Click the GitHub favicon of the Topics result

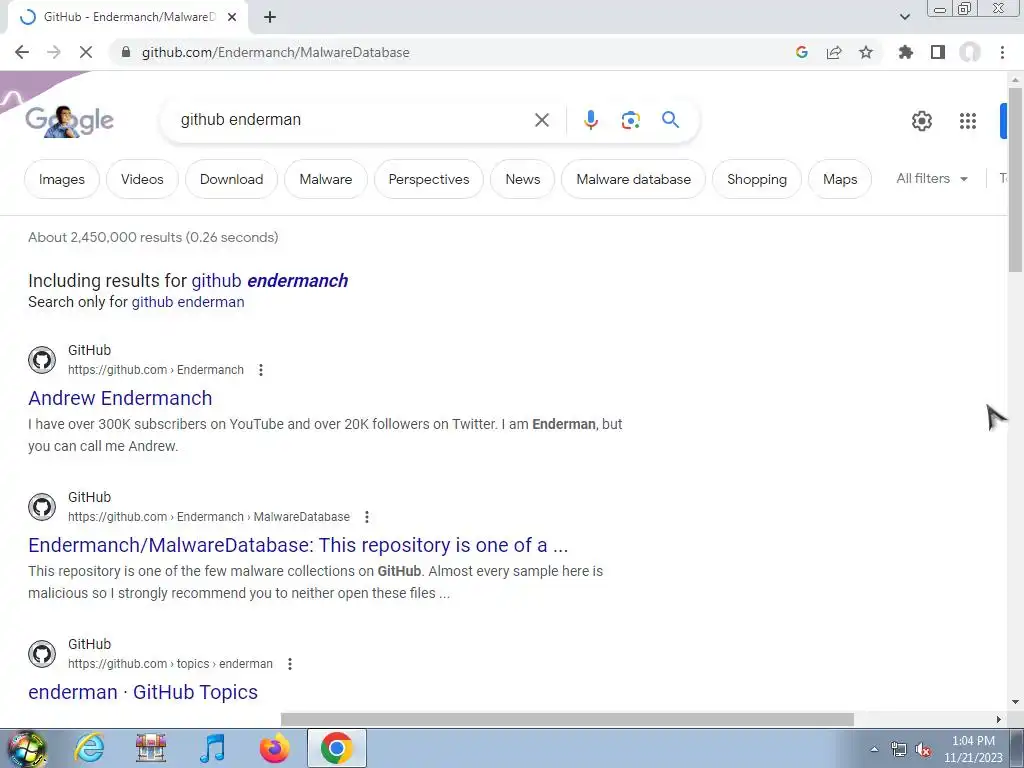click(42, 654)
